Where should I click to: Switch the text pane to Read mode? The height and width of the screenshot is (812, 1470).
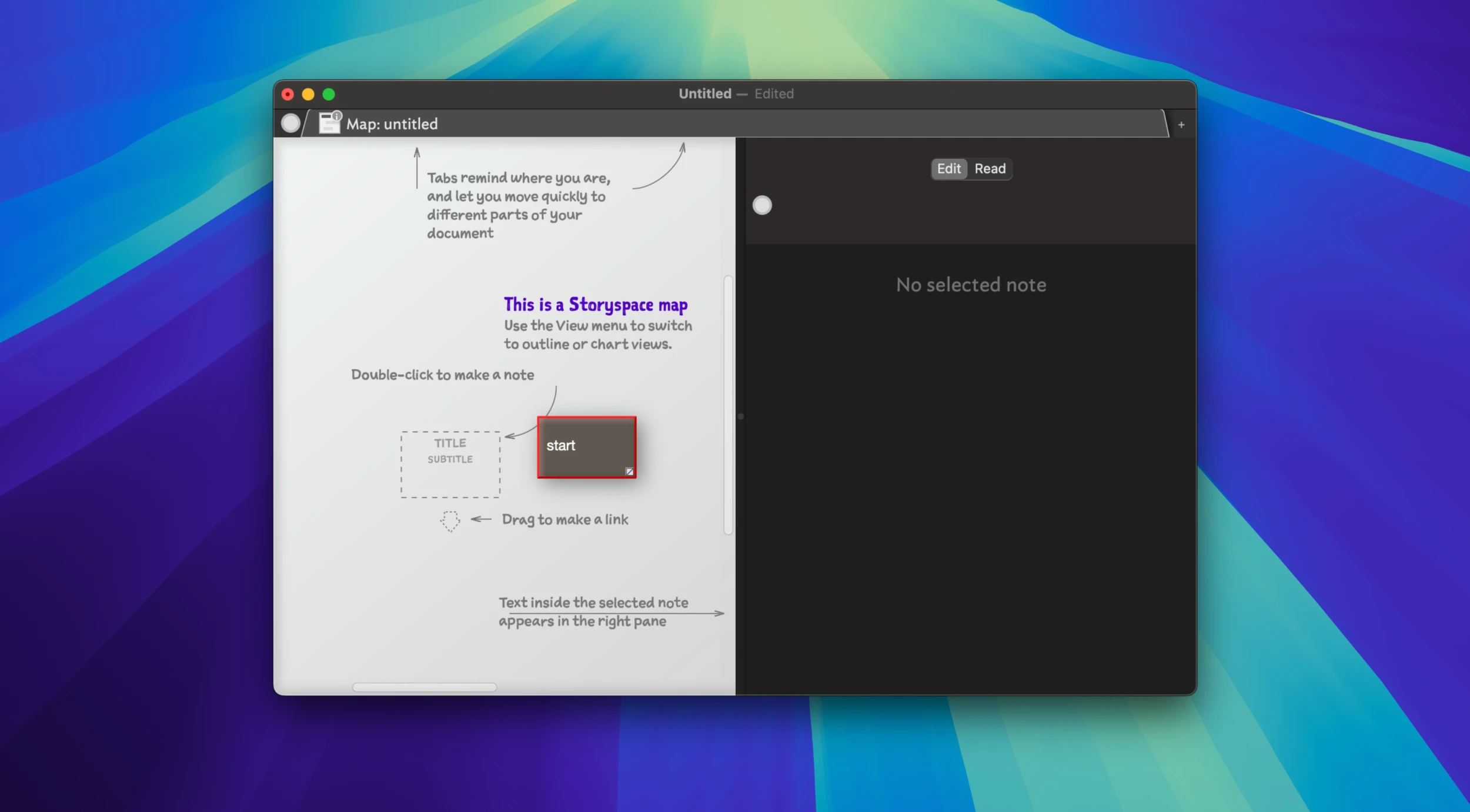pyautogui.click(x=990, y=169)
